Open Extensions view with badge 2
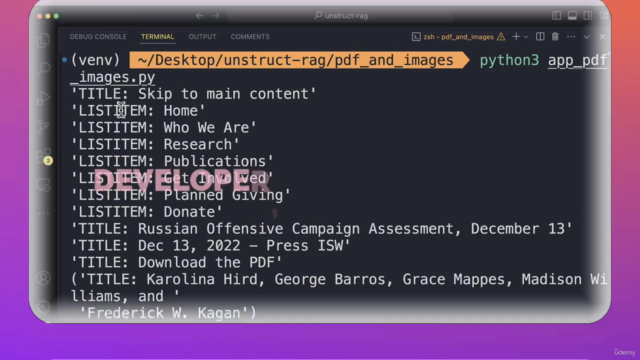 point(44,156)
